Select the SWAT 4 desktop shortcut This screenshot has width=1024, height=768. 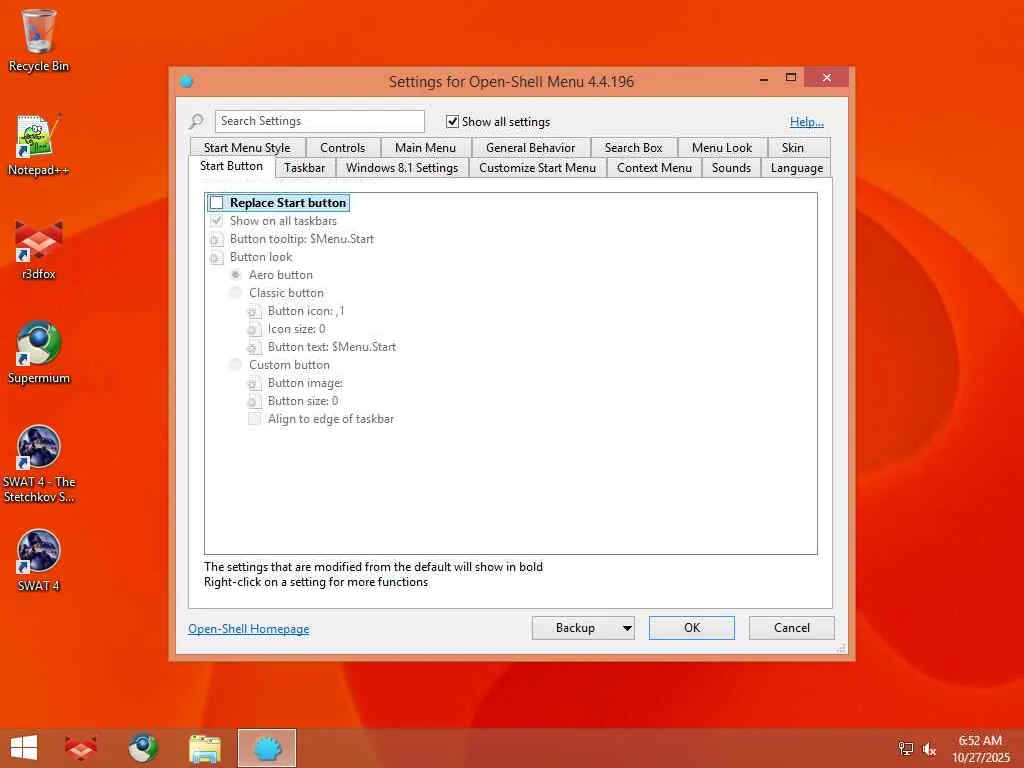(x=39, y=560)
